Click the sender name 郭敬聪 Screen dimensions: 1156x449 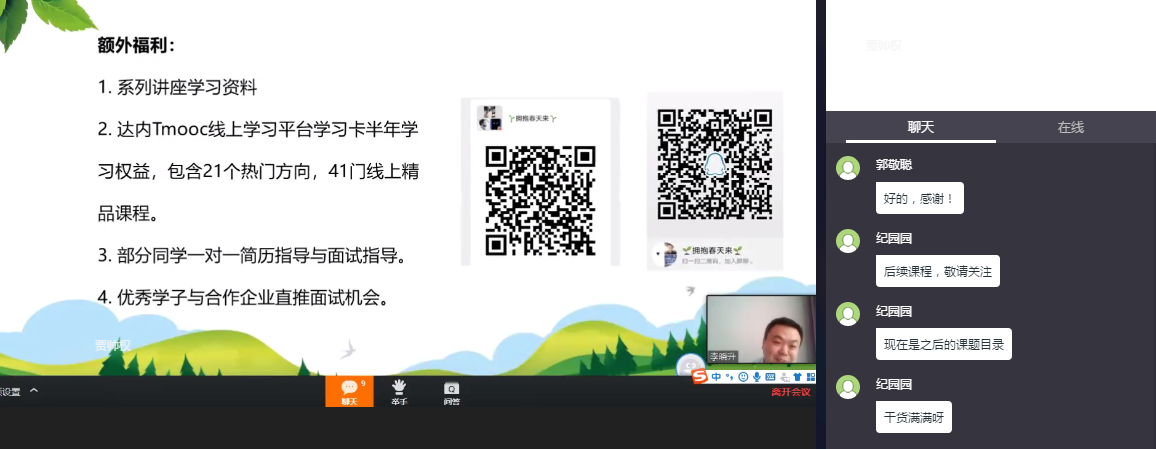[x=894, y=164]
